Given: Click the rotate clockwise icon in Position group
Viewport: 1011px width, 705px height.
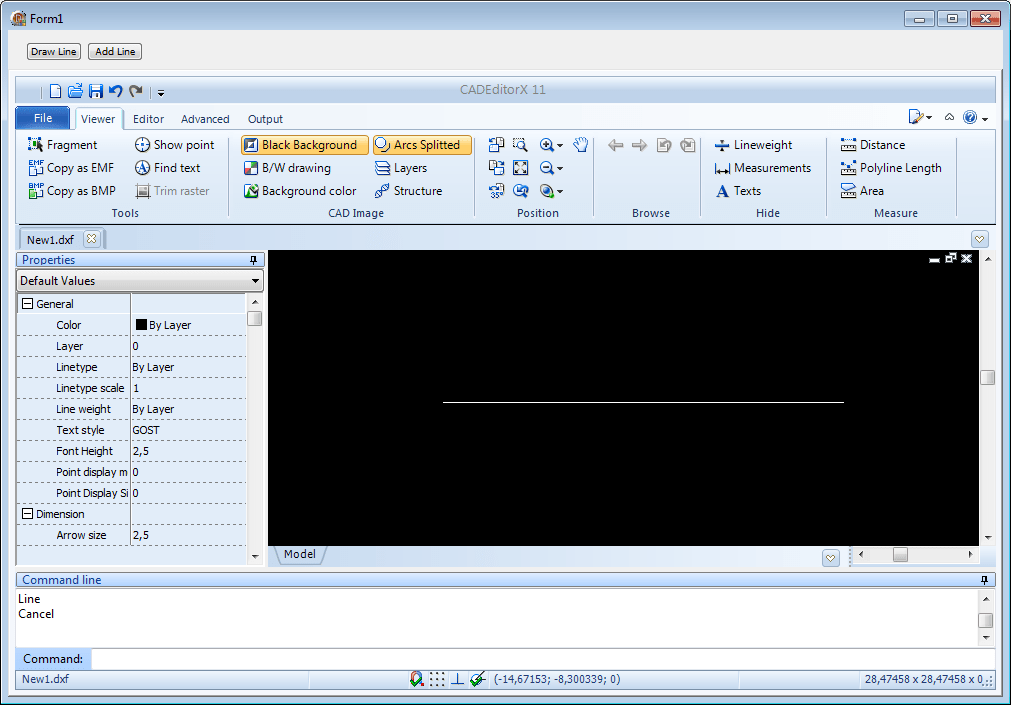Looking at the screenshot, I should (x=496, y=168).
